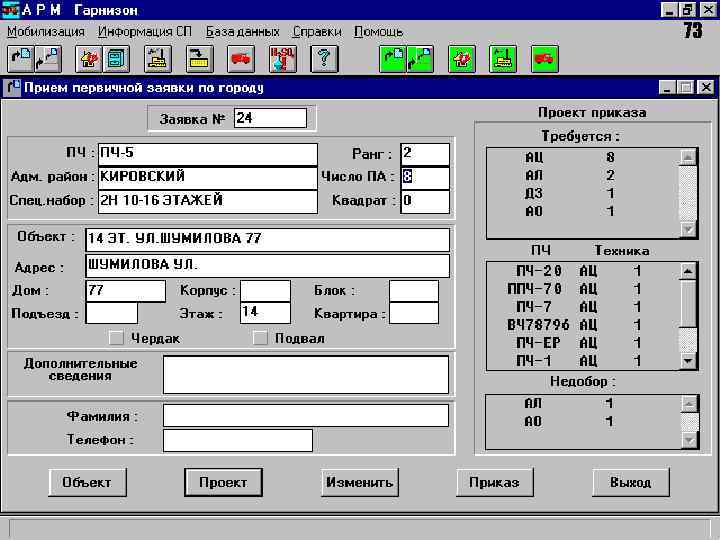Click the Дополнительные сведения text area
Viewport: 720px width, 540px height.
[306, 374]
